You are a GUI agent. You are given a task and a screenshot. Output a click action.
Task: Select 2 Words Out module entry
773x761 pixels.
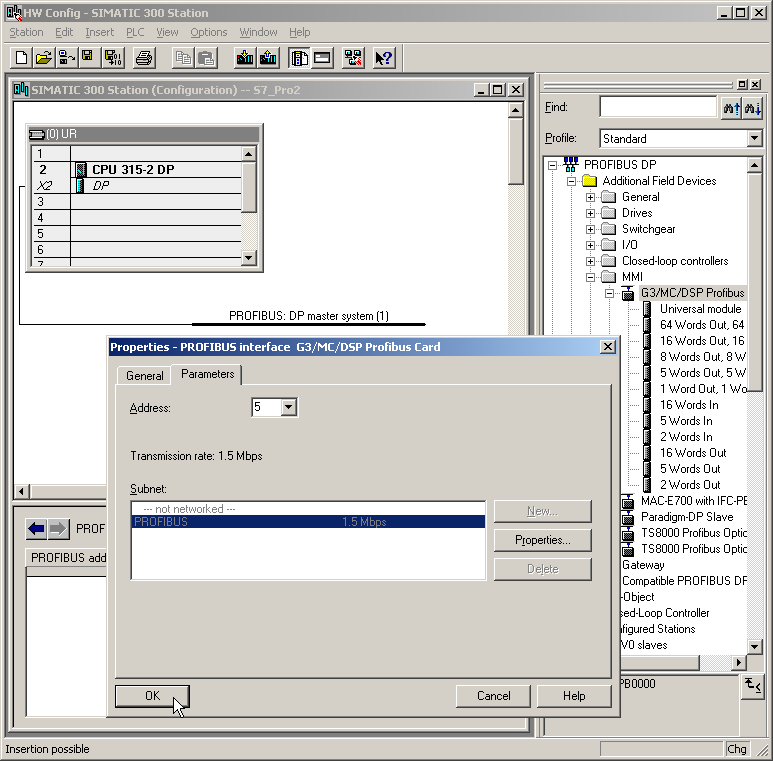pyautogui.click(x=690, y=485)
